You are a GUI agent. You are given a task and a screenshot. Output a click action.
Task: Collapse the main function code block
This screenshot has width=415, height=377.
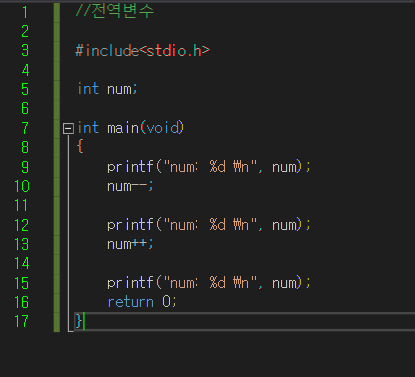click(68, 128)
